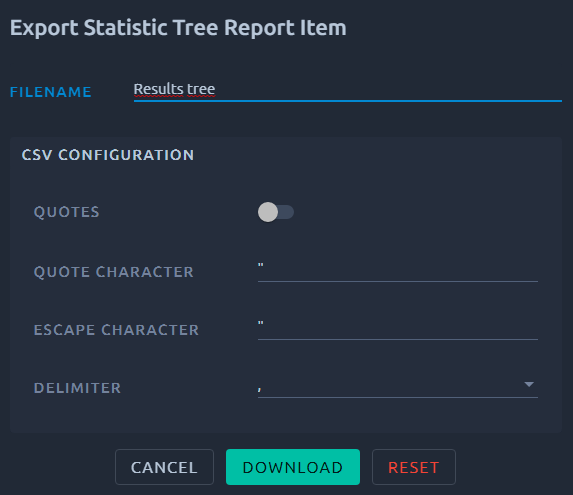Screen dimensions: 573x495
Task: Click the double-quote value under Quote Character
Action: coord(261,264)
